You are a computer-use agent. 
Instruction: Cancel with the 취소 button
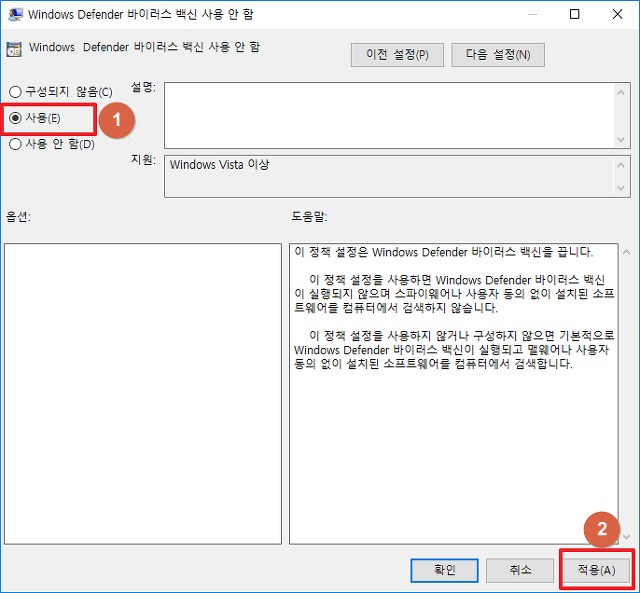pyautogui.click(x=520, y=570)
